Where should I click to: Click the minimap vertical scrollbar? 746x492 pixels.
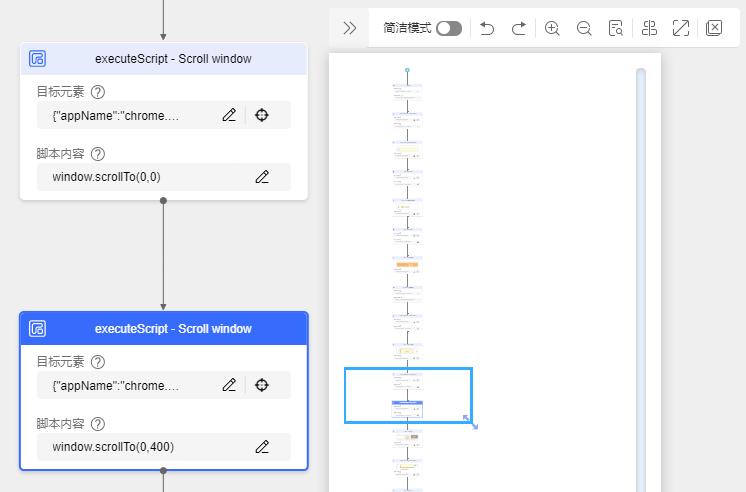641,280
